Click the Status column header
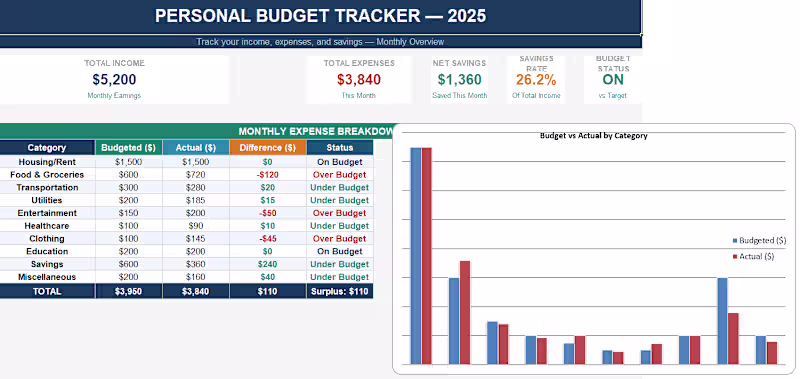 pos(340,147)
